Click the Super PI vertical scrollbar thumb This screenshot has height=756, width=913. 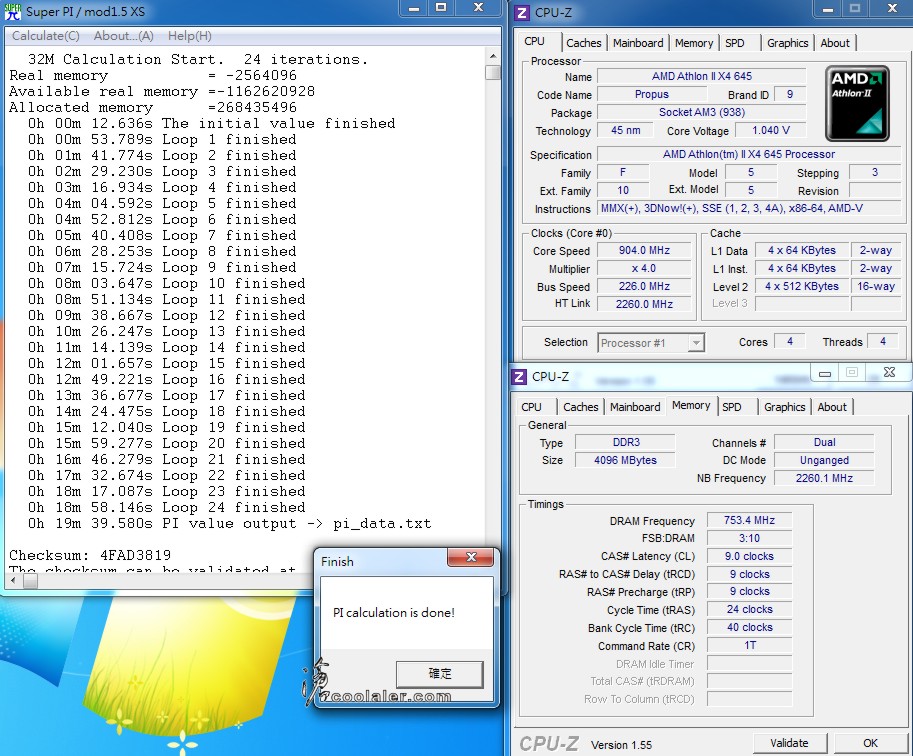coord(493,72)
